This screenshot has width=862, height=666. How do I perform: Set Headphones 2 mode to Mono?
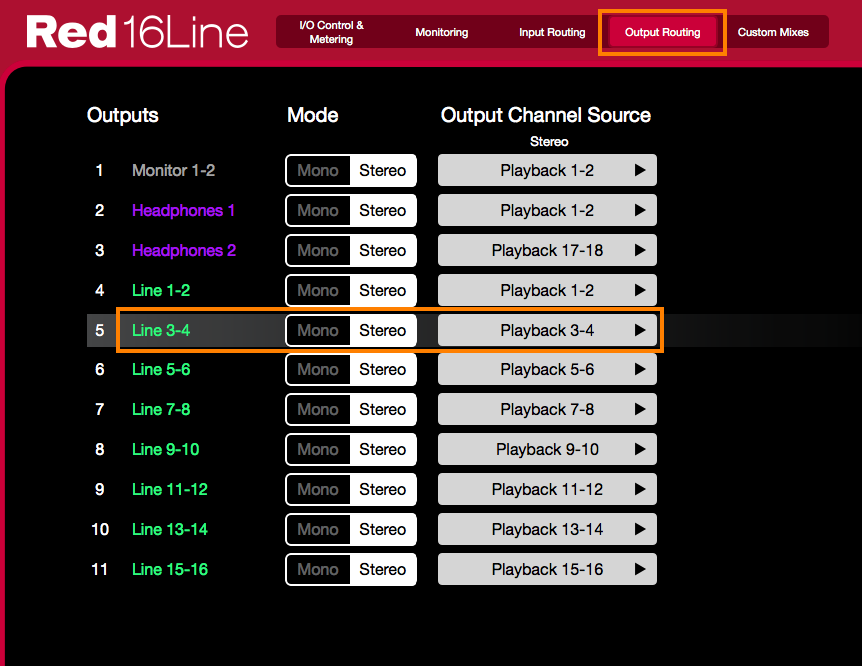click(318, 250)
